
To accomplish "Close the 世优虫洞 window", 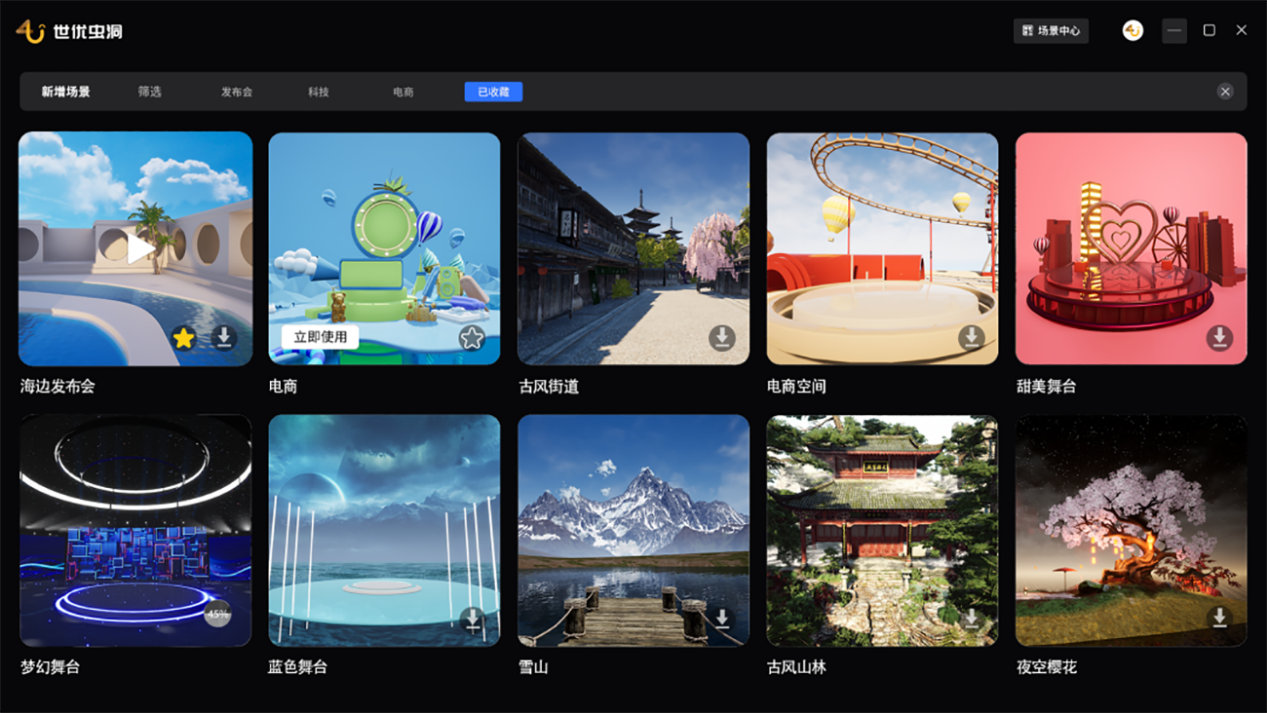I will (x=1241, y=31).
